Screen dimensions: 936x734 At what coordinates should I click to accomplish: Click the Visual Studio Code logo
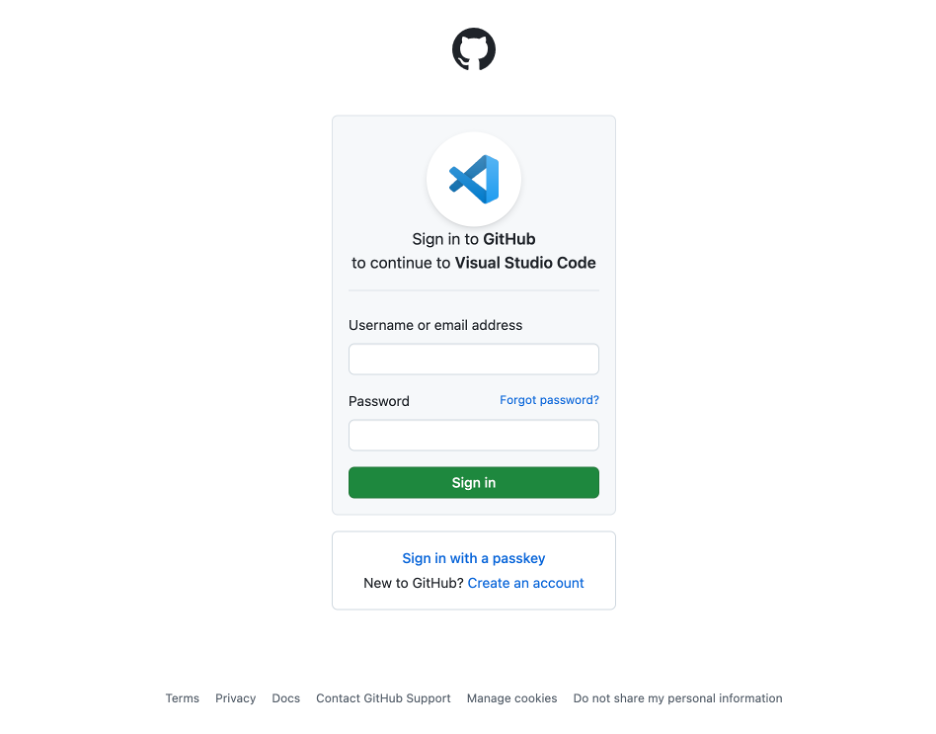[x=474, y=179]
